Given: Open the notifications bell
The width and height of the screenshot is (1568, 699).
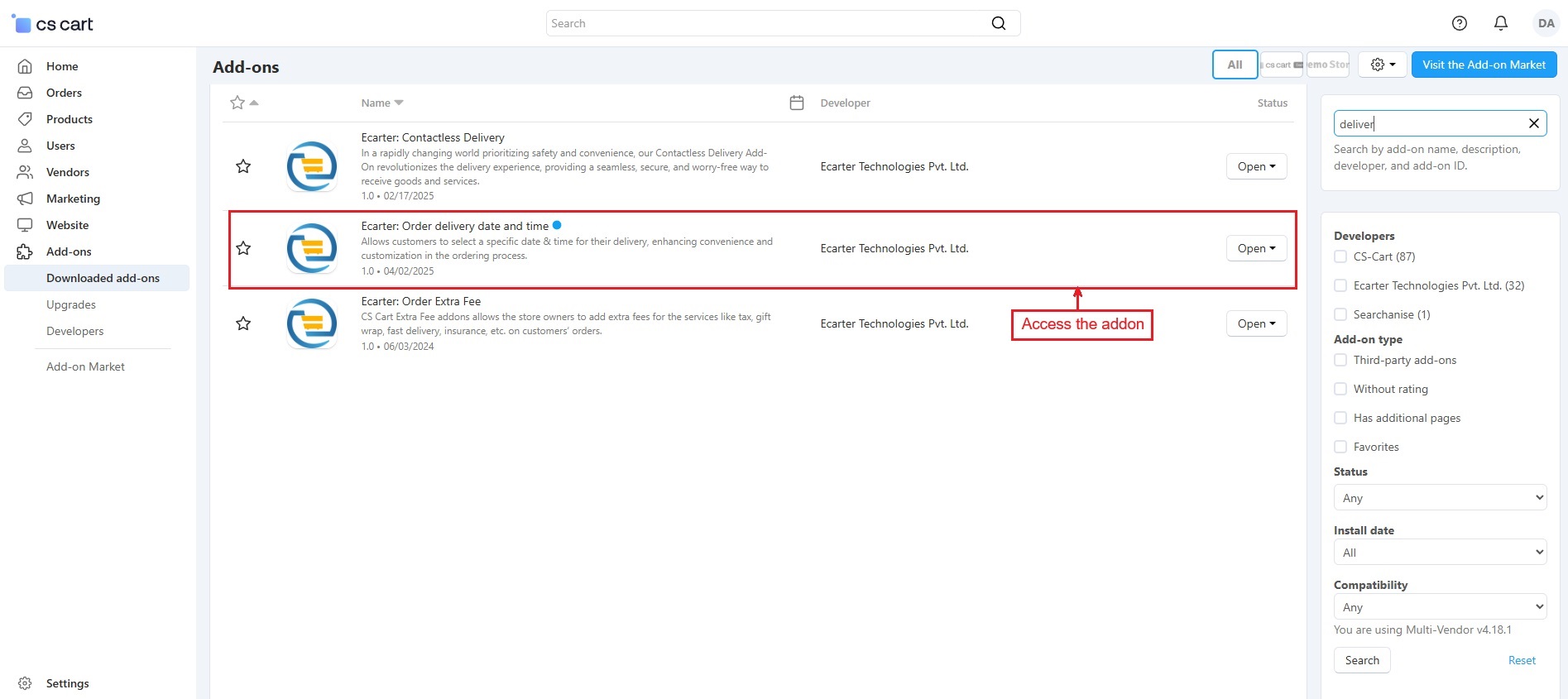Looking at the screenshot, I should tap(1501, 23).
